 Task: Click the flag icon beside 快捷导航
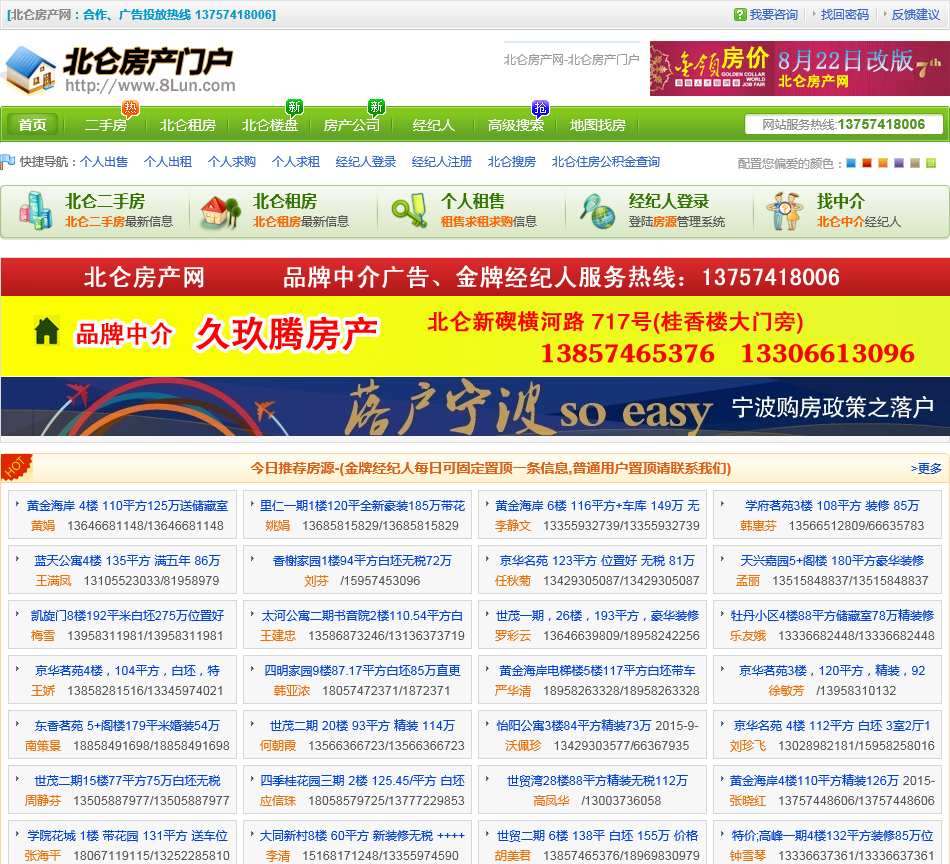click(x=8, y=161)
